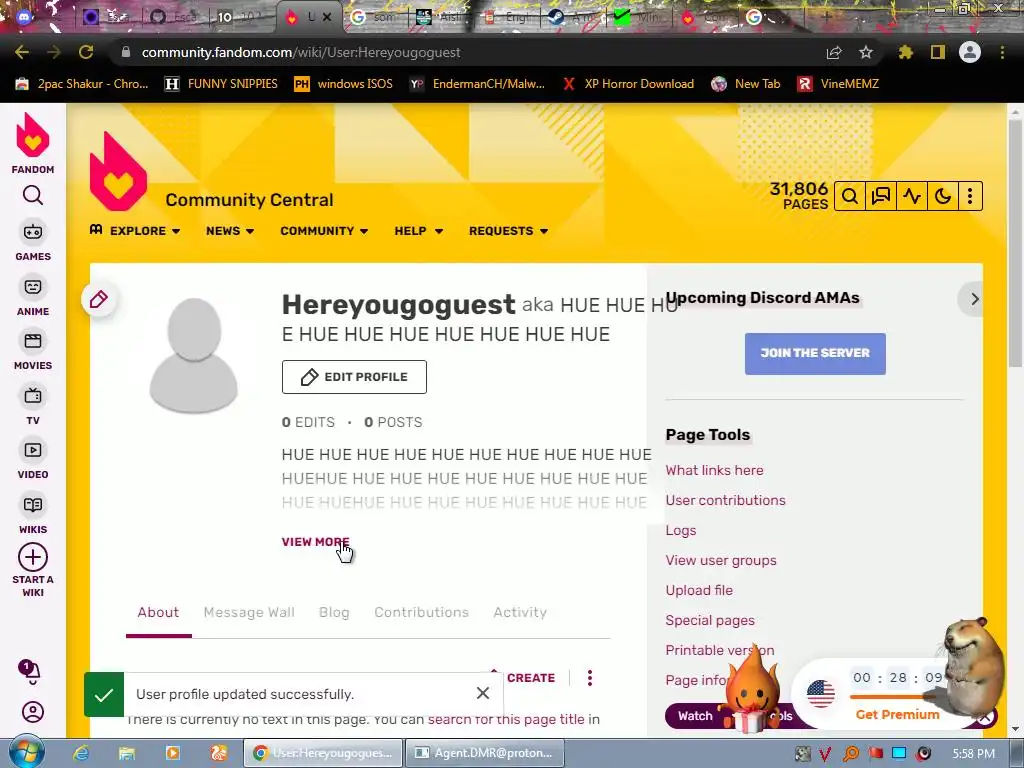Open the Logs link
Image resolution: width=1024 pixels, height=768 pixels.
tap(680, 530)
